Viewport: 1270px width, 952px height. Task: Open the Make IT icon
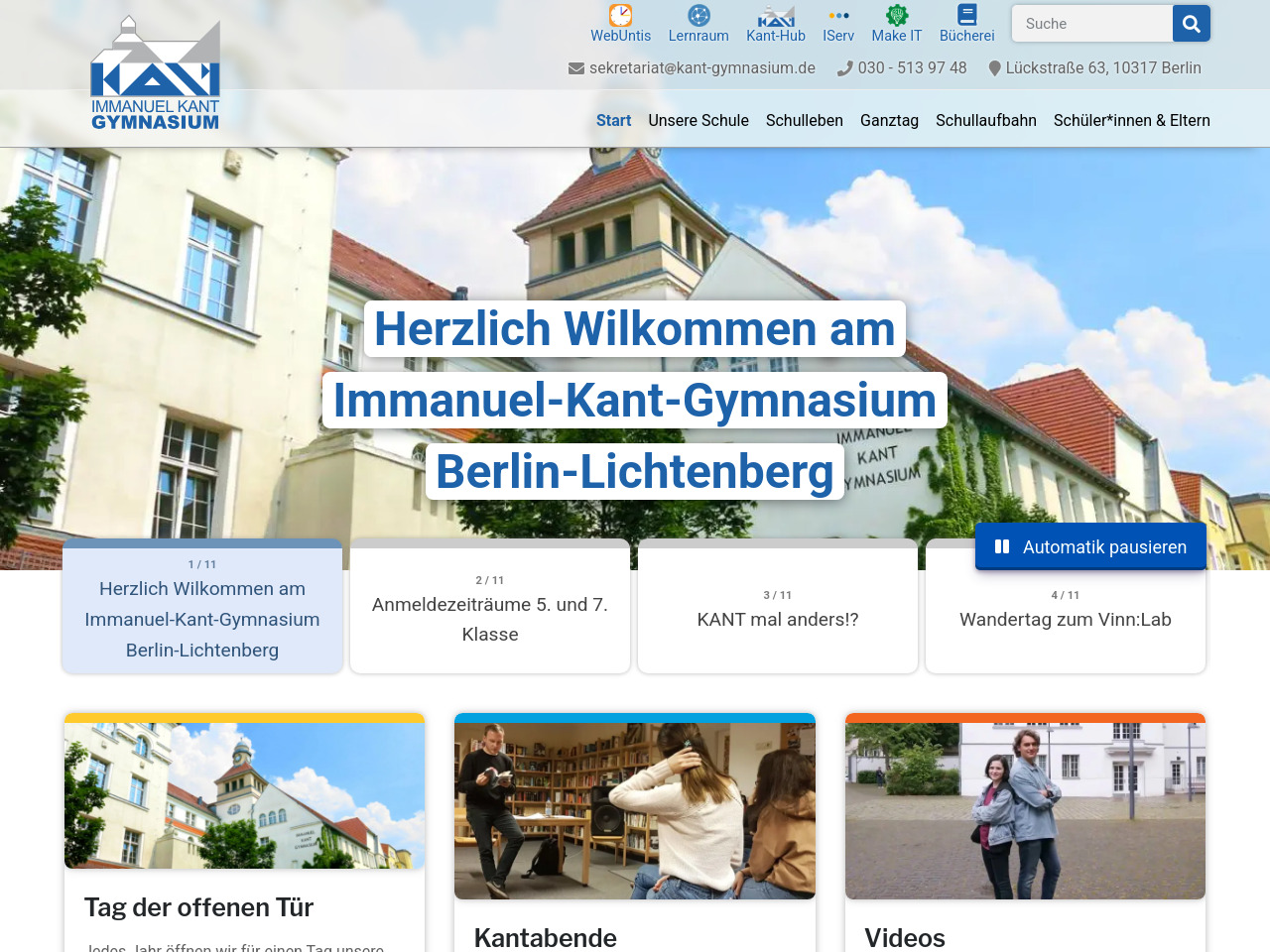click(x=896, y=16)
